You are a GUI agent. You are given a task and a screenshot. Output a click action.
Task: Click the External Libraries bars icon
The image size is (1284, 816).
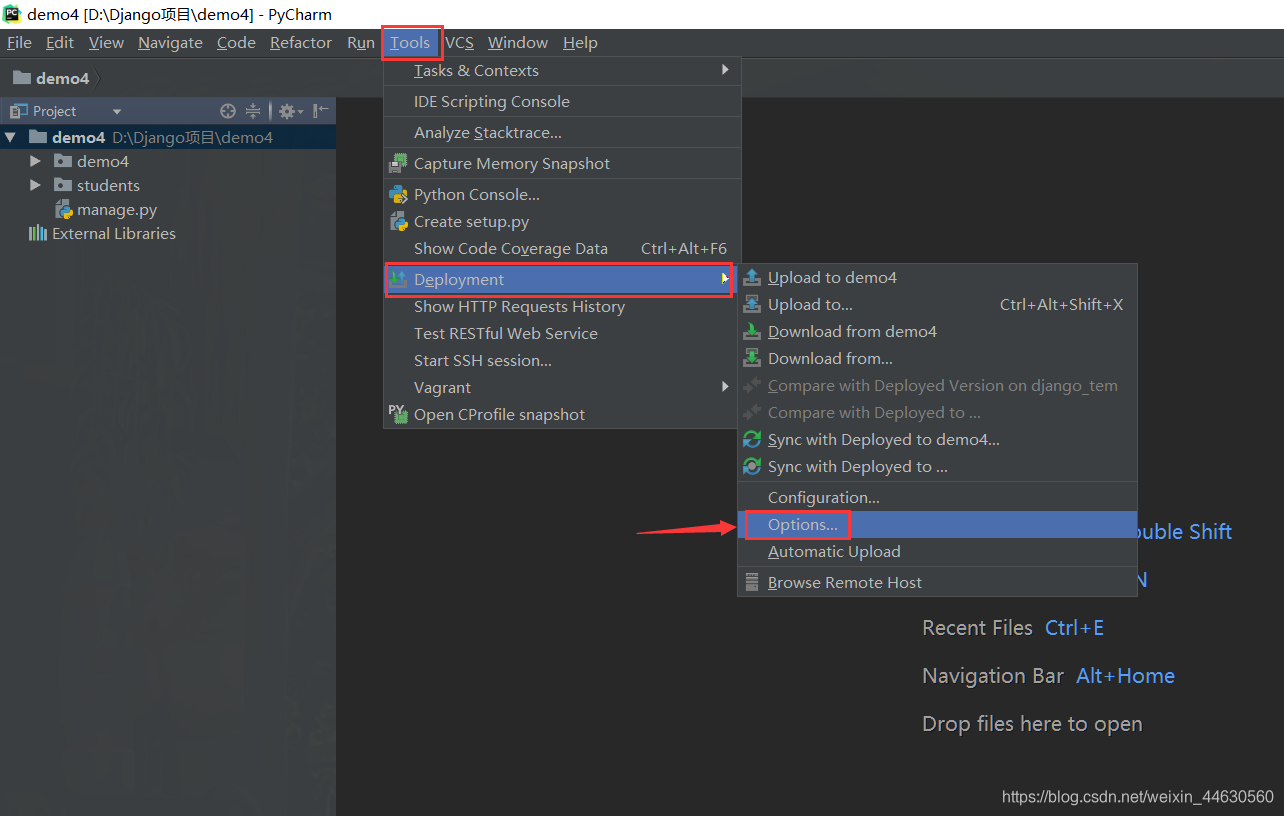[38, 233]
